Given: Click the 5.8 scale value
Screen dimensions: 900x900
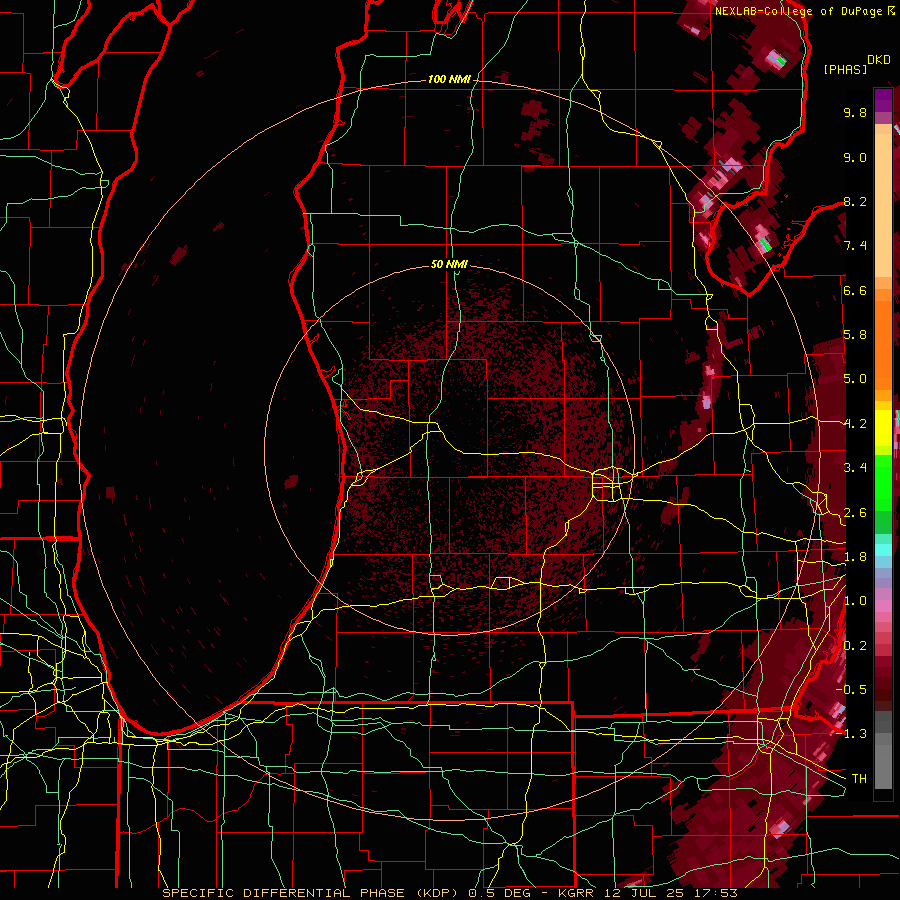Looking at the screenshot, I should 855,335.
